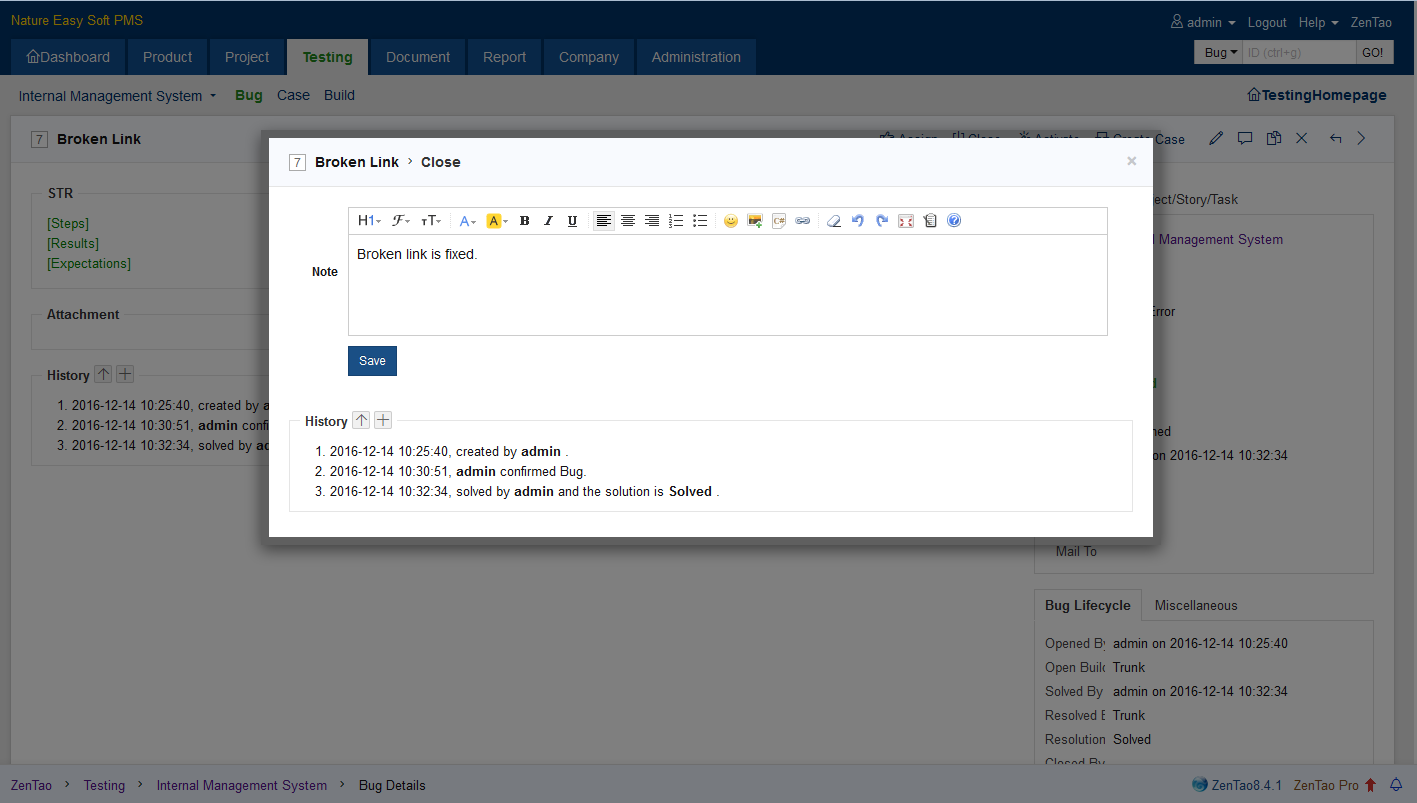Open the Administration tab

click(x=696, y=57)
